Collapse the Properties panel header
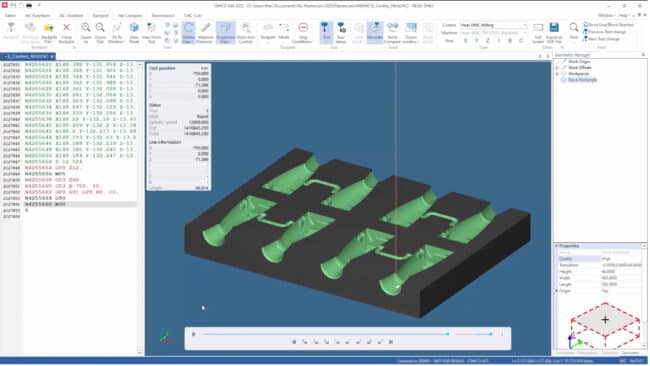 [x=557, y=246]
